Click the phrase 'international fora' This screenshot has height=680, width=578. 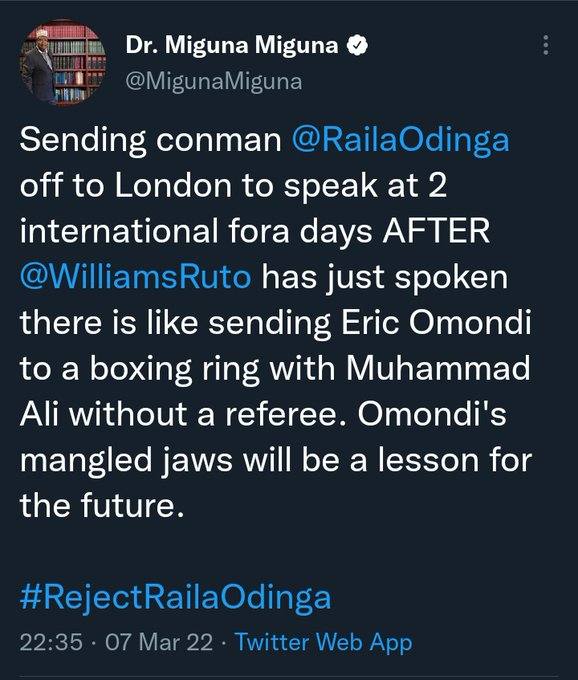tap(154, 231)
